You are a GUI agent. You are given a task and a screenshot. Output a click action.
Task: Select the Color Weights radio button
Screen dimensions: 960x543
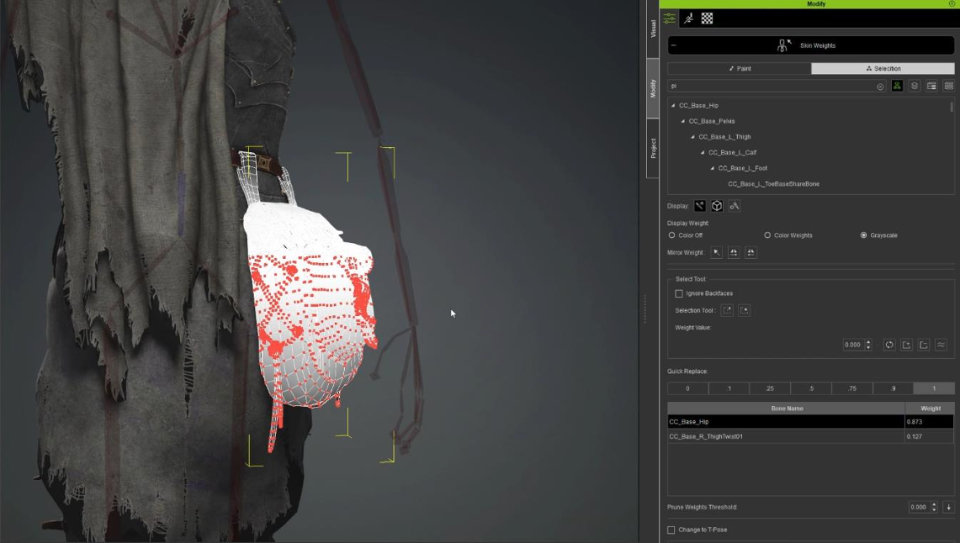(x=767, y=235)
